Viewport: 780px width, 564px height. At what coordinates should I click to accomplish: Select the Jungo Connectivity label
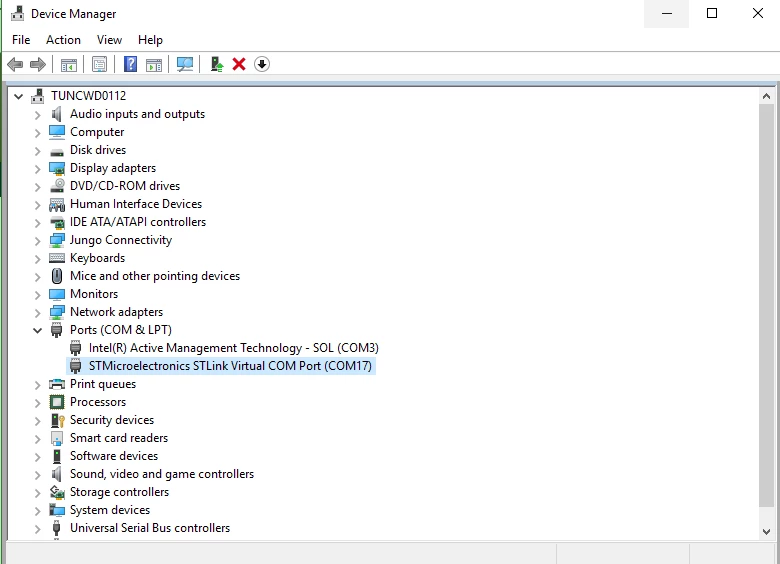pyautogui.click(x=121, y=240)
